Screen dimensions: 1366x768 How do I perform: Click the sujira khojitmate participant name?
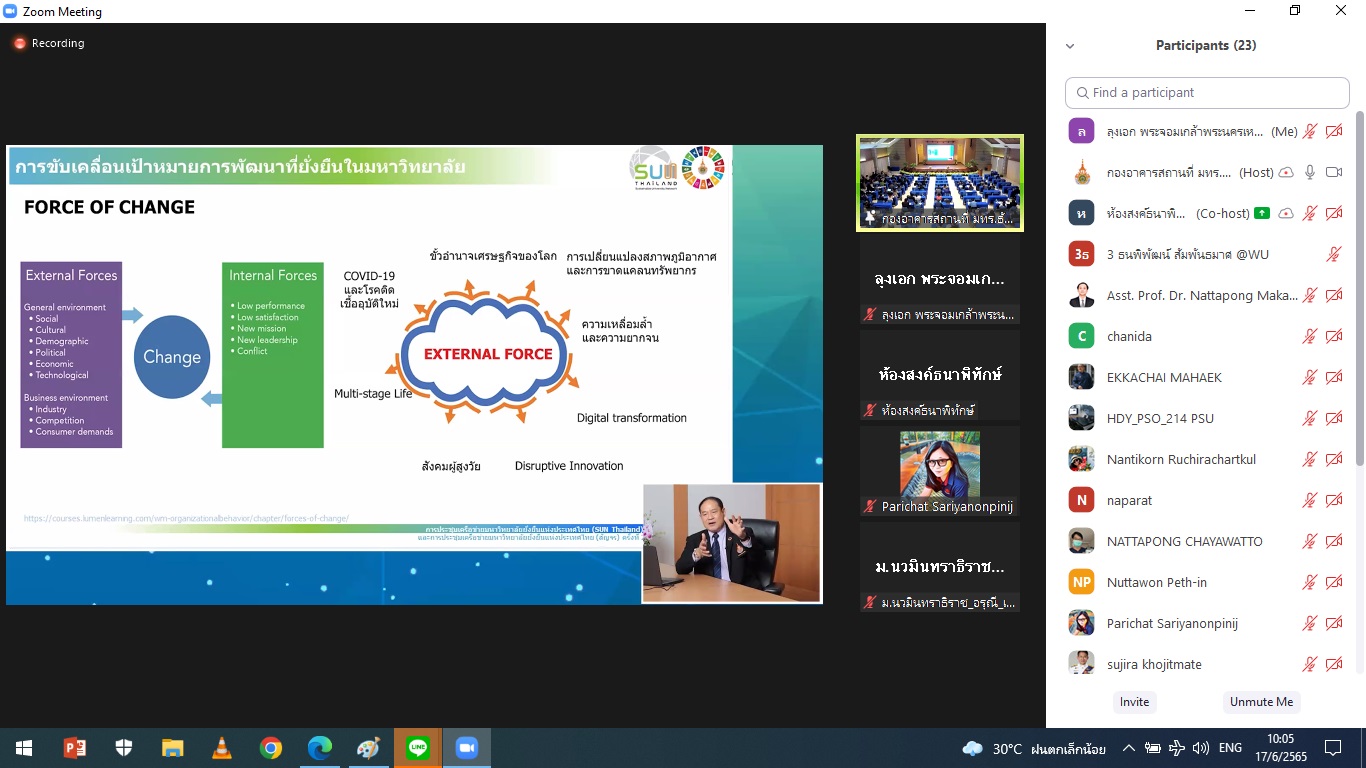pyautogui.click(x=1154, y=664)
